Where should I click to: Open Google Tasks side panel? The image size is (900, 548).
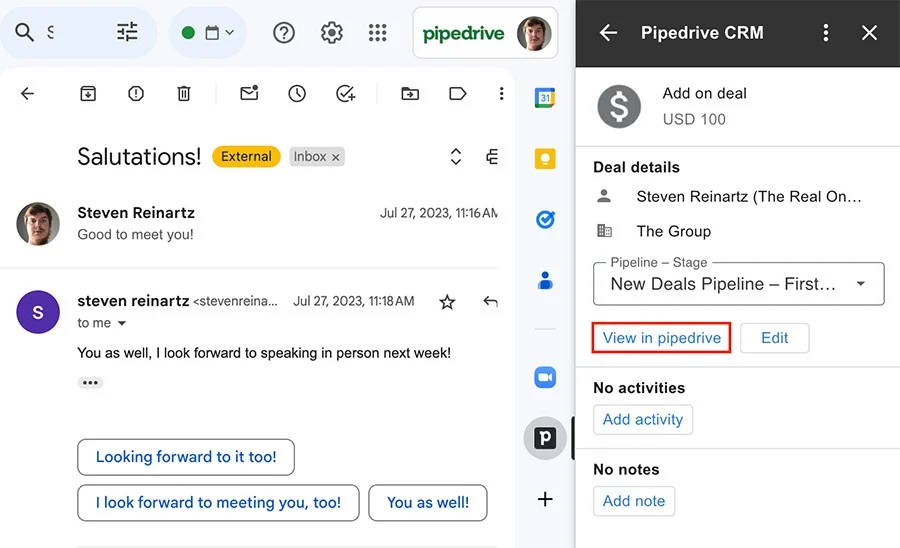coord(545,219)
